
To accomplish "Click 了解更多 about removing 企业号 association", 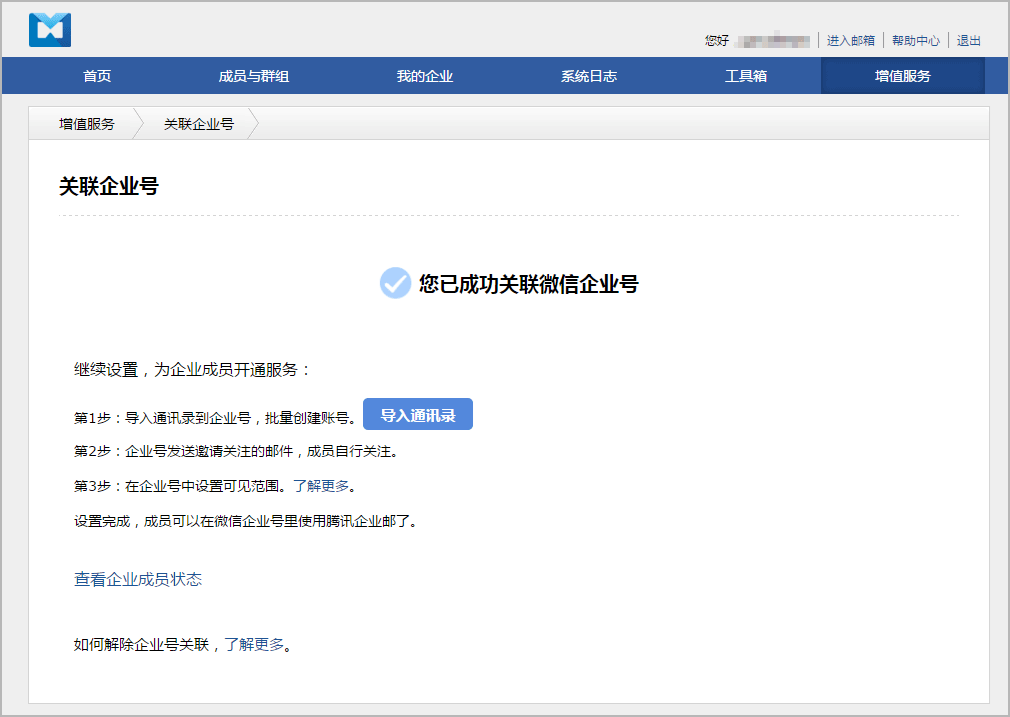I will (253, 644).
